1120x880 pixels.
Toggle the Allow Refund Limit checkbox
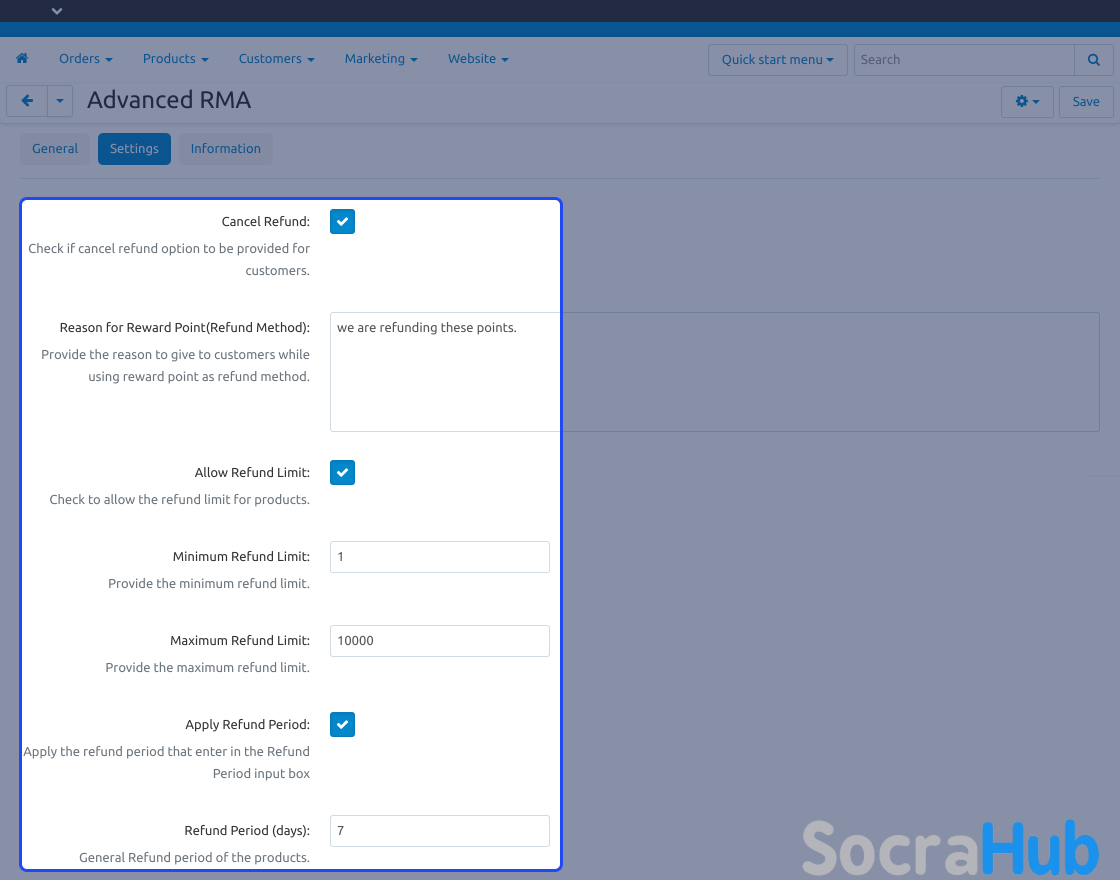click(342, 472)
